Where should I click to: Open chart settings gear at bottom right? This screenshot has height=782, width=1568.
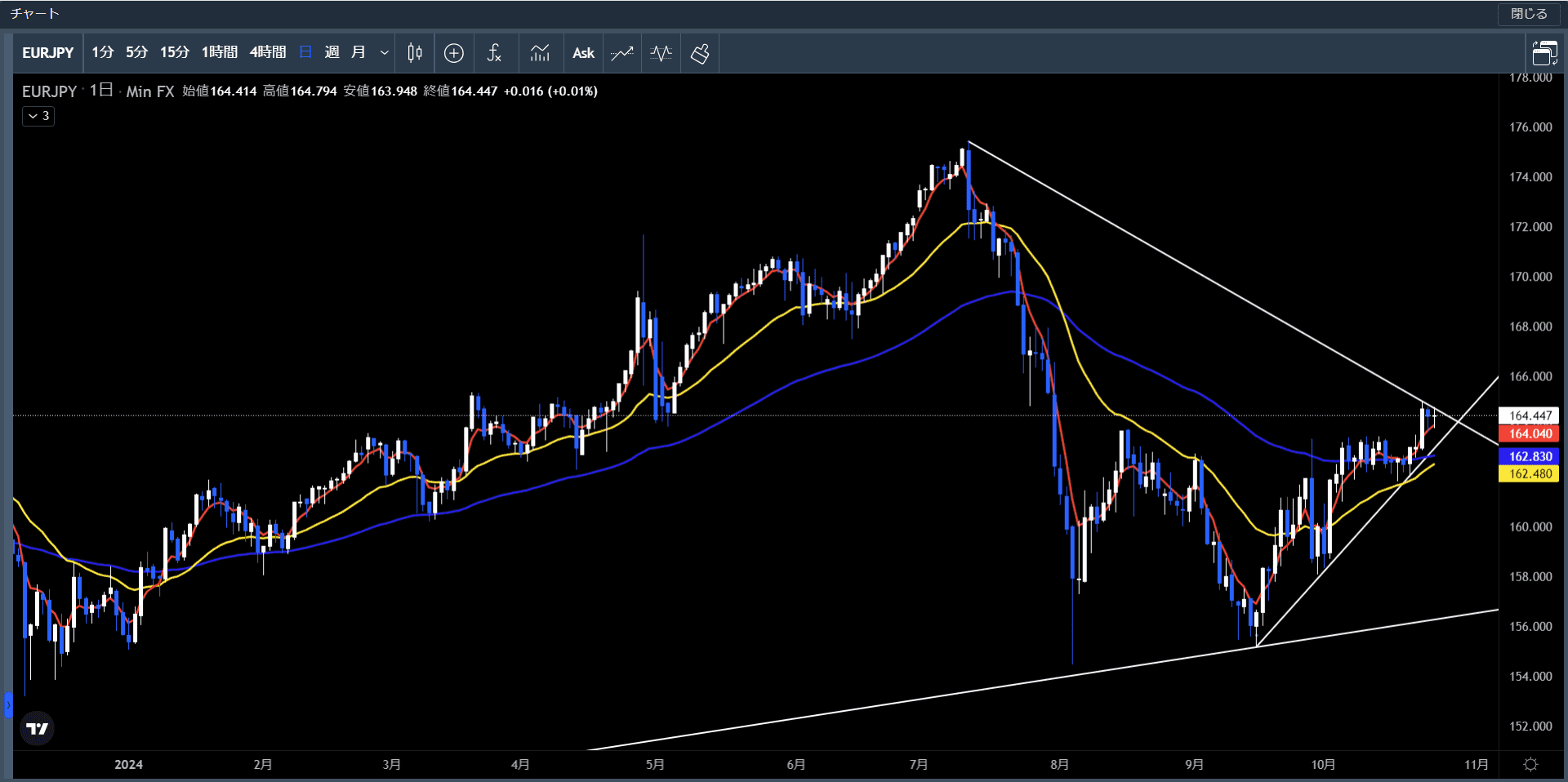(1530, 764)
